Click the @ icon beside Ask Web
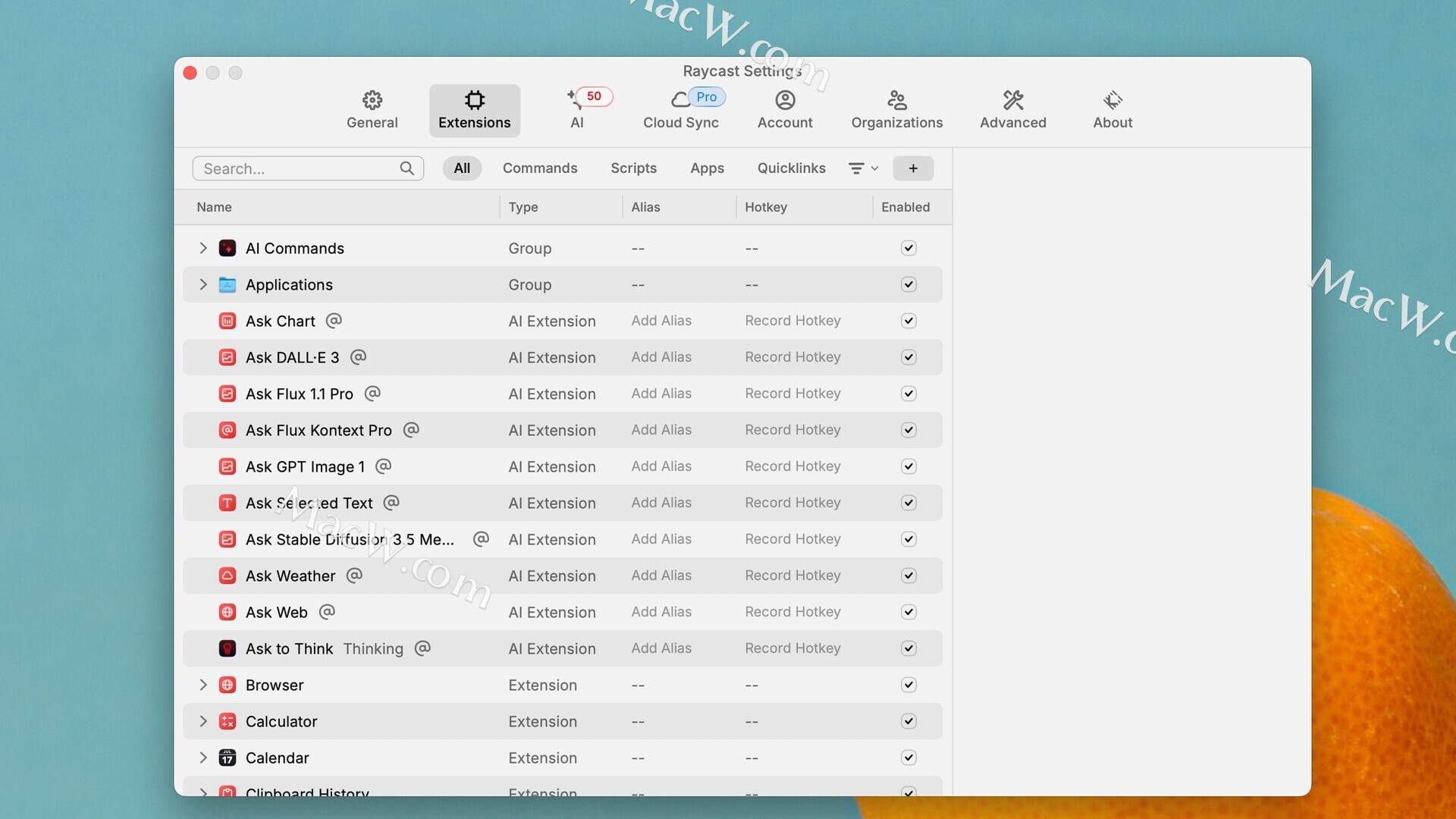Screen dimensions: 1456x819 pyautogui.click(x=327, y=612)
